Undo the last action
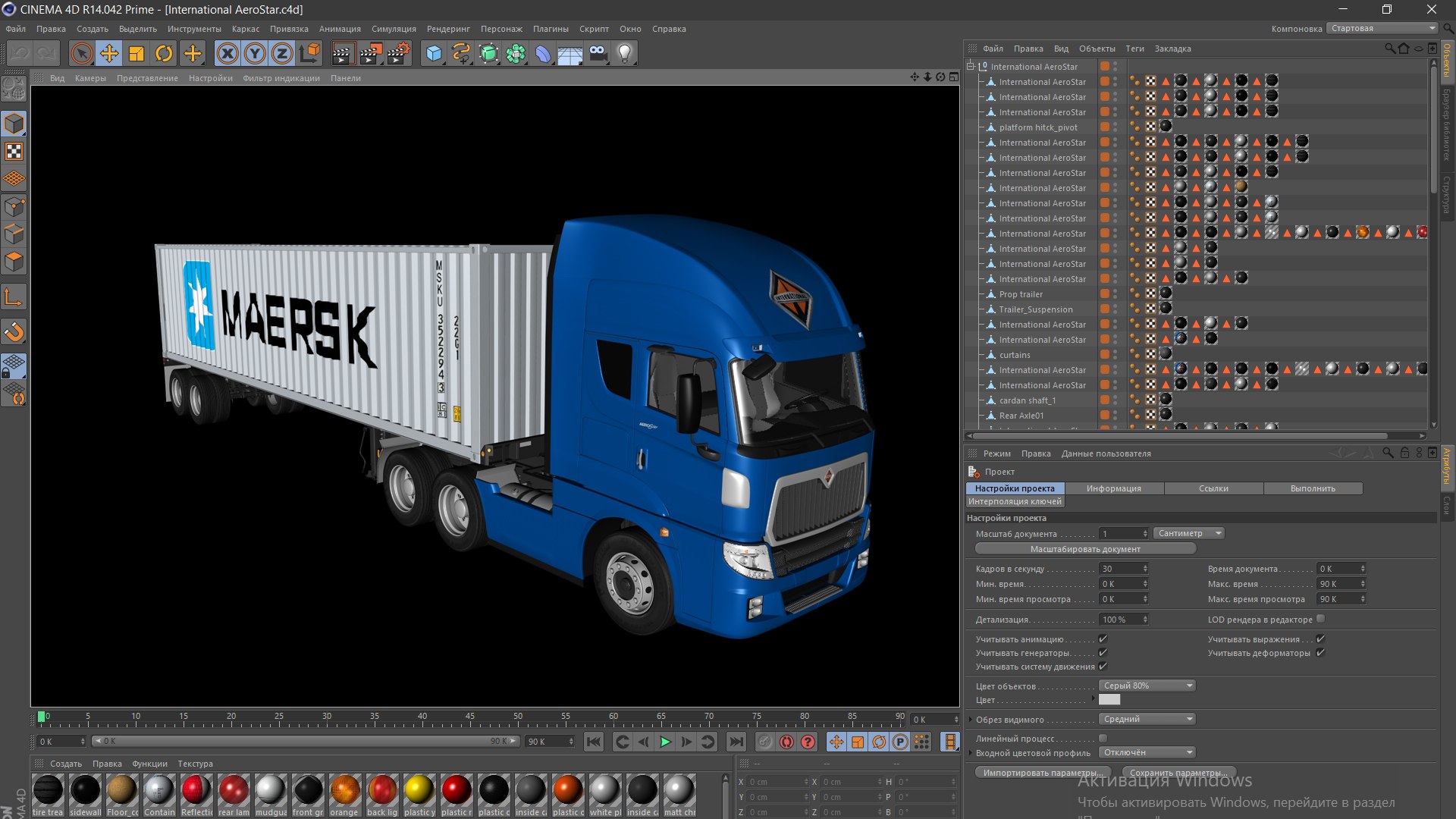This screenshot has height=819, width=1456. 20,54
